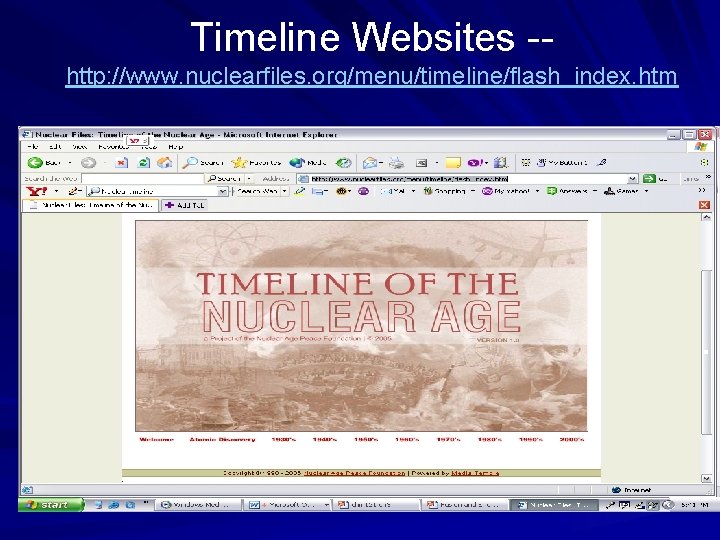Click the highlighter icon on the Yahoo toolbar
The width and height of the screenshot is (720, 540).
tap(300, 191)
